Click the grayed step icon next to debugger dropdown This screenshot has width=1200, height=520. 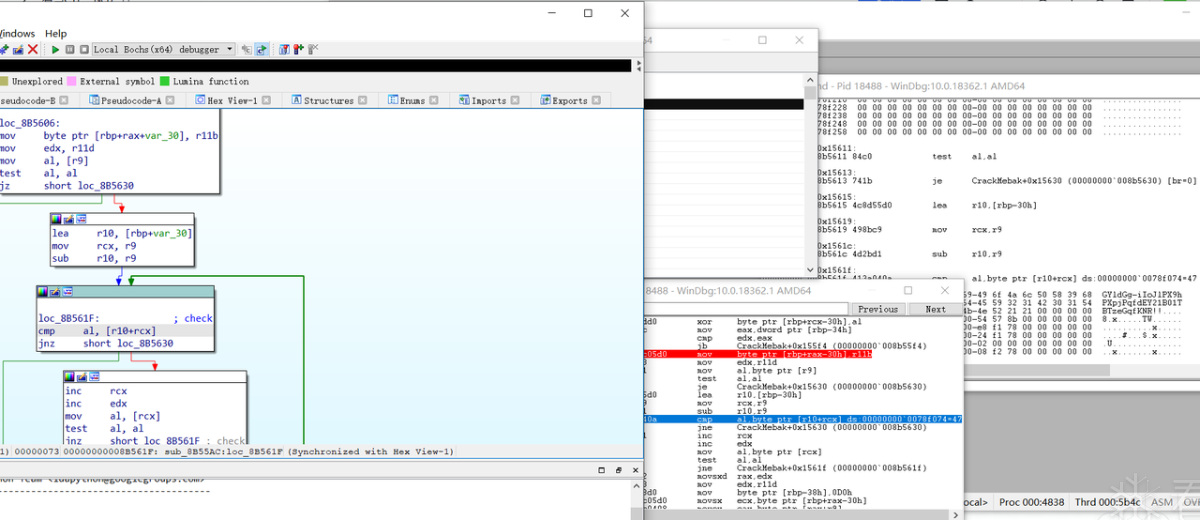click(x=246, y=49)
